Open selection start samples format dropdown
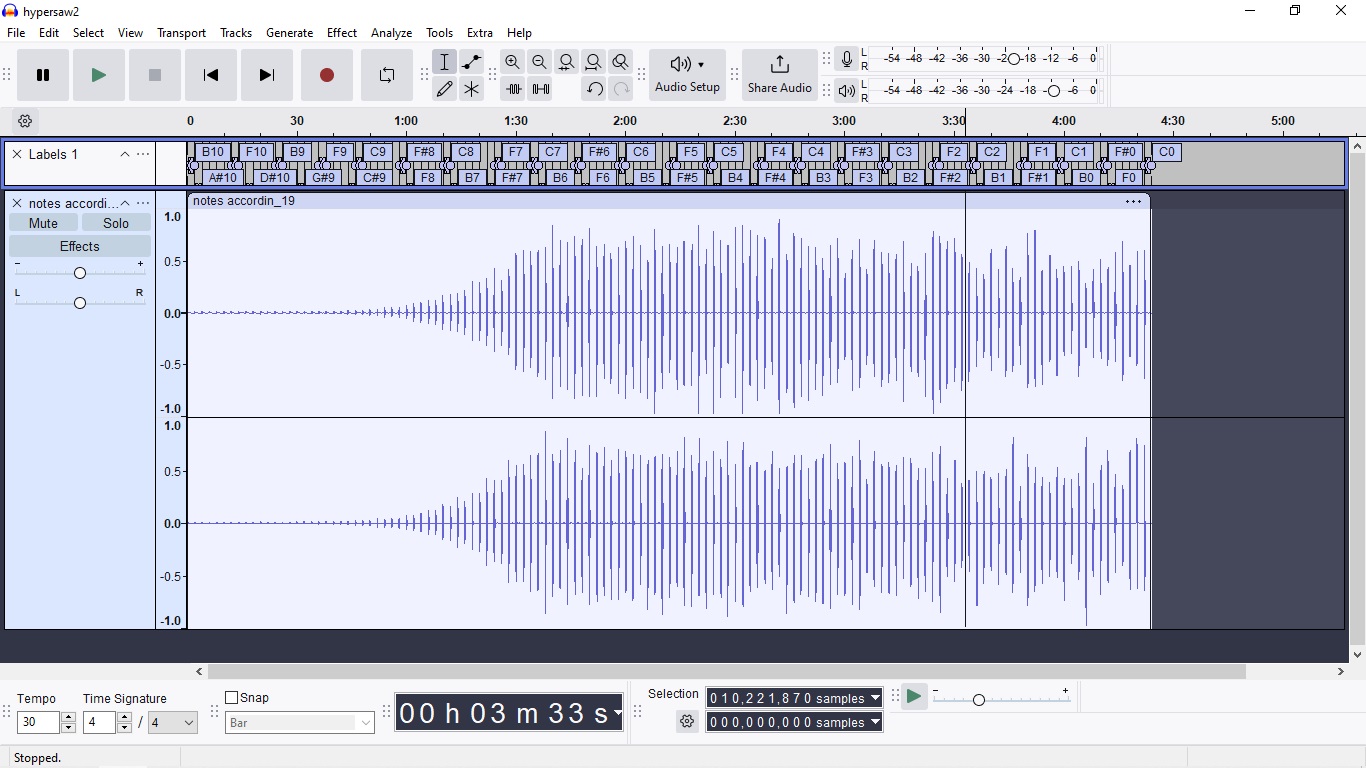Image resolution: width=1366 pixels, height=768 pixels. click(876, 698)
